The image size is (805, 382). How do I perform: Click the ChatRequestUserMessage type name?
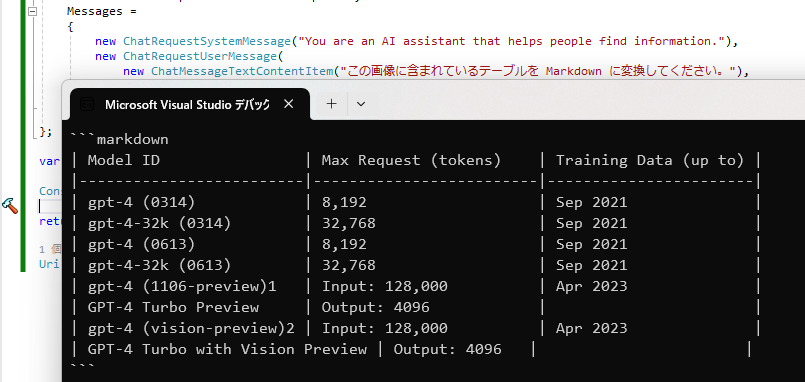click(200, 56)
